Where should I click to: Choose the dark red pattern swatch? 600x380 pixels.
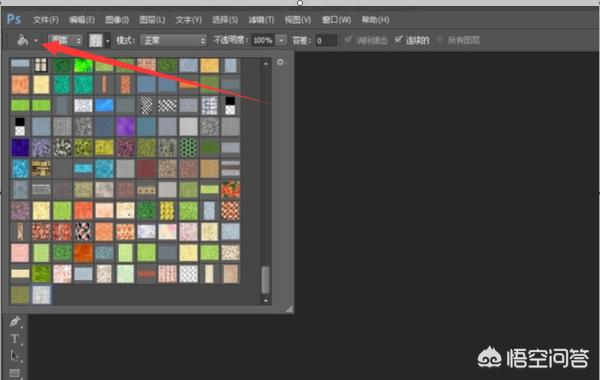pos(147,169)
